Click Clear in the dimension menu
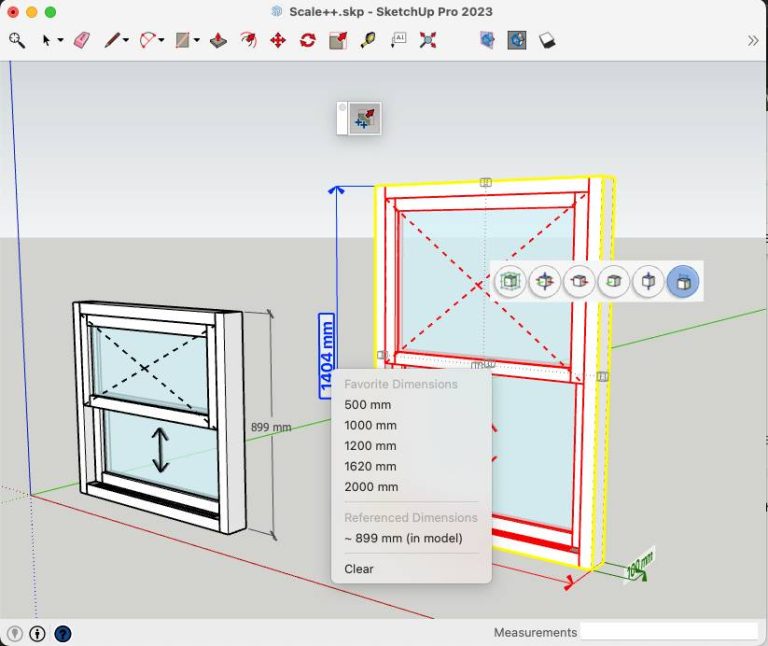The height and width of the screenshot is (646, 768). (x=359, y=569)
